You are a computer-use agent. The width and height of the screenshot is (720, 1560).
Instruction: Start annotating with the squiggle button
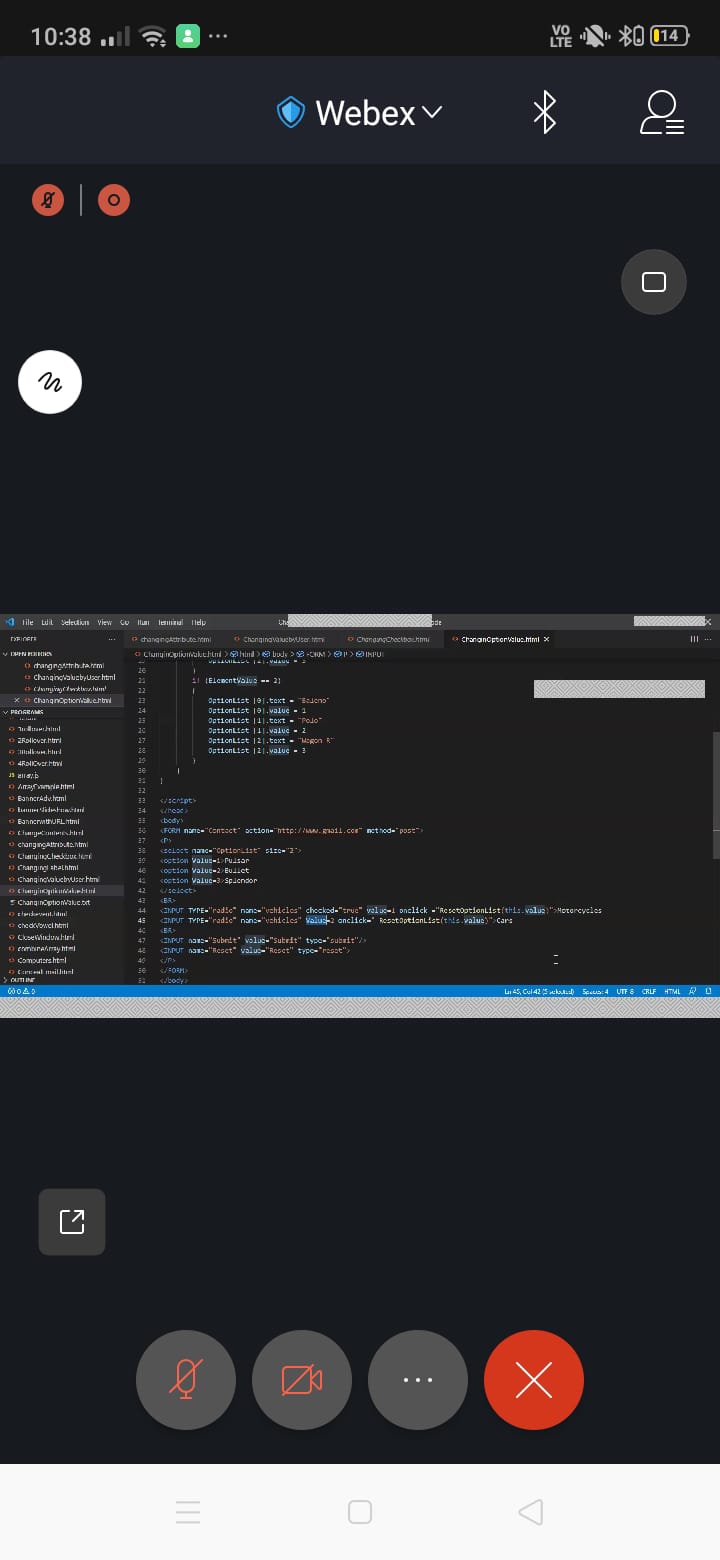(x=50, y=382)
